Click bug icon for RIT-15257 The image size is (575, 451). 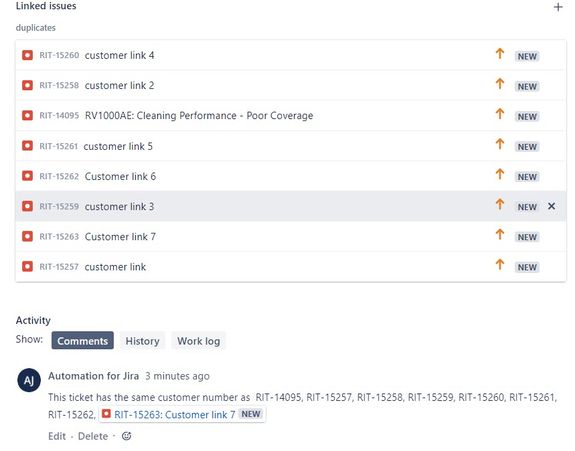(x=28, y=266)
